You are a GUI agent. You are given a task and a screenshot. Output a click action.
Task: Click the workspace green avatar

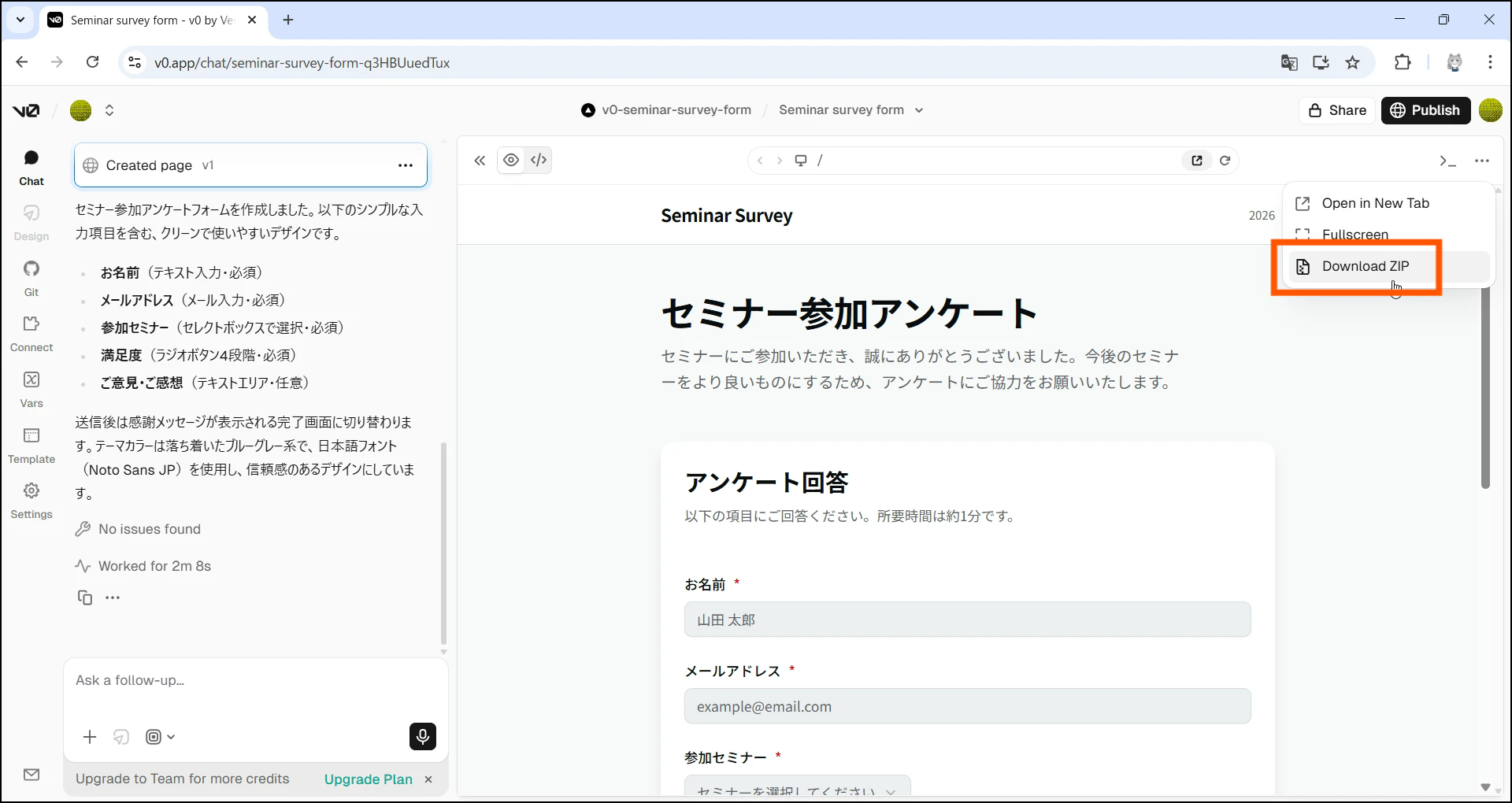pos(81,110)
